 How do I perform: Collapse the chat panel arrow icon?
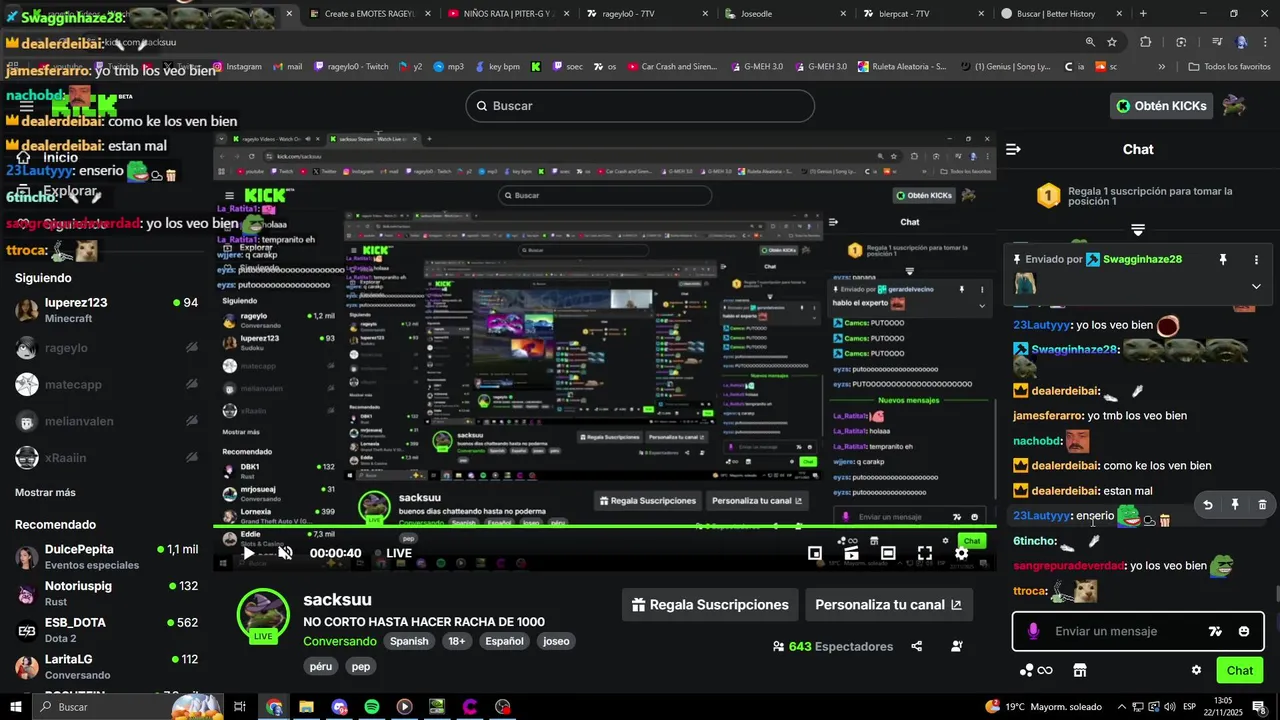[x=1013, y=149]
